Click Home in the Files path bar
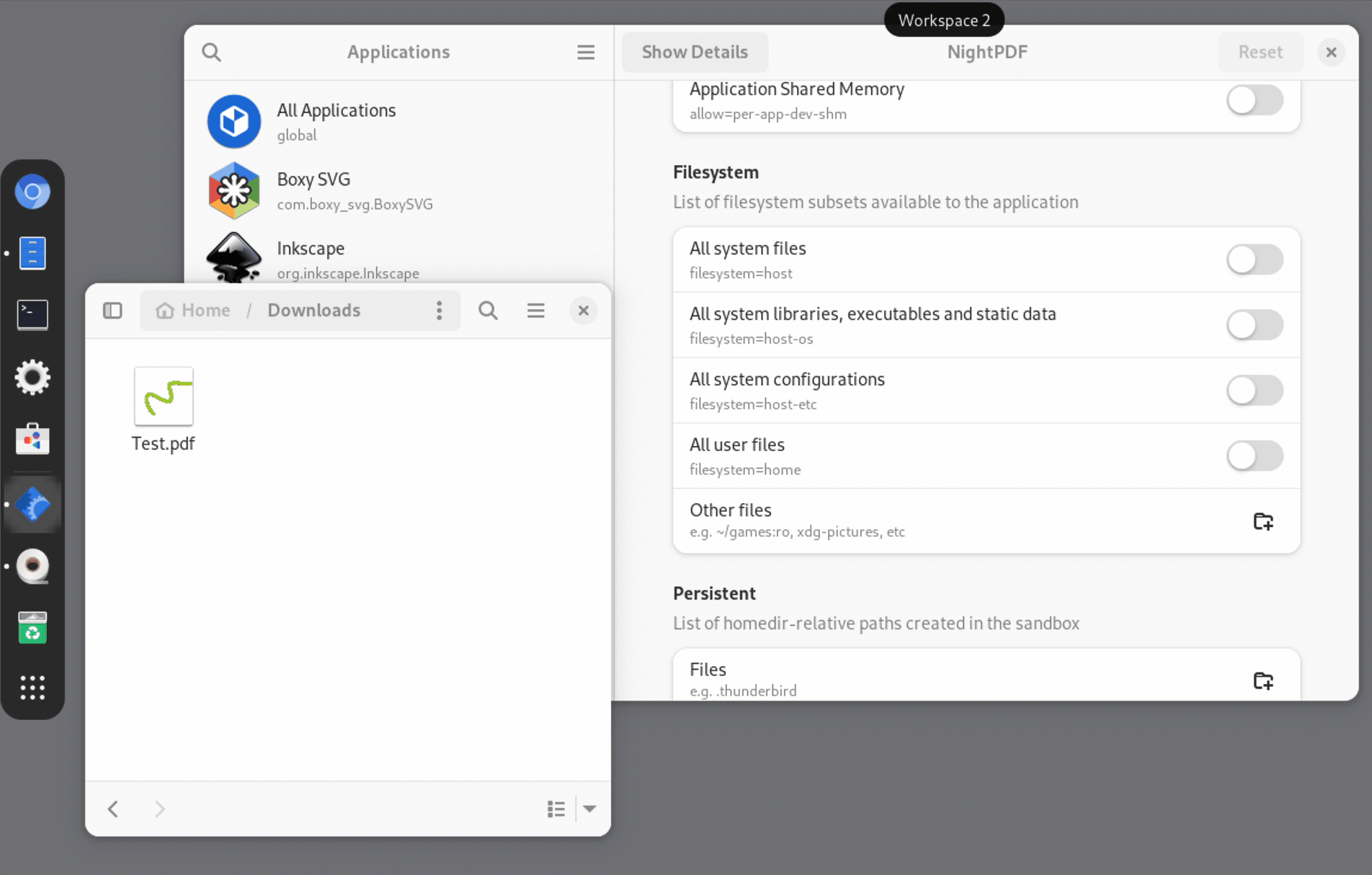The height and width of the screenshot is (875, 1372). click(x=193, y=310)
